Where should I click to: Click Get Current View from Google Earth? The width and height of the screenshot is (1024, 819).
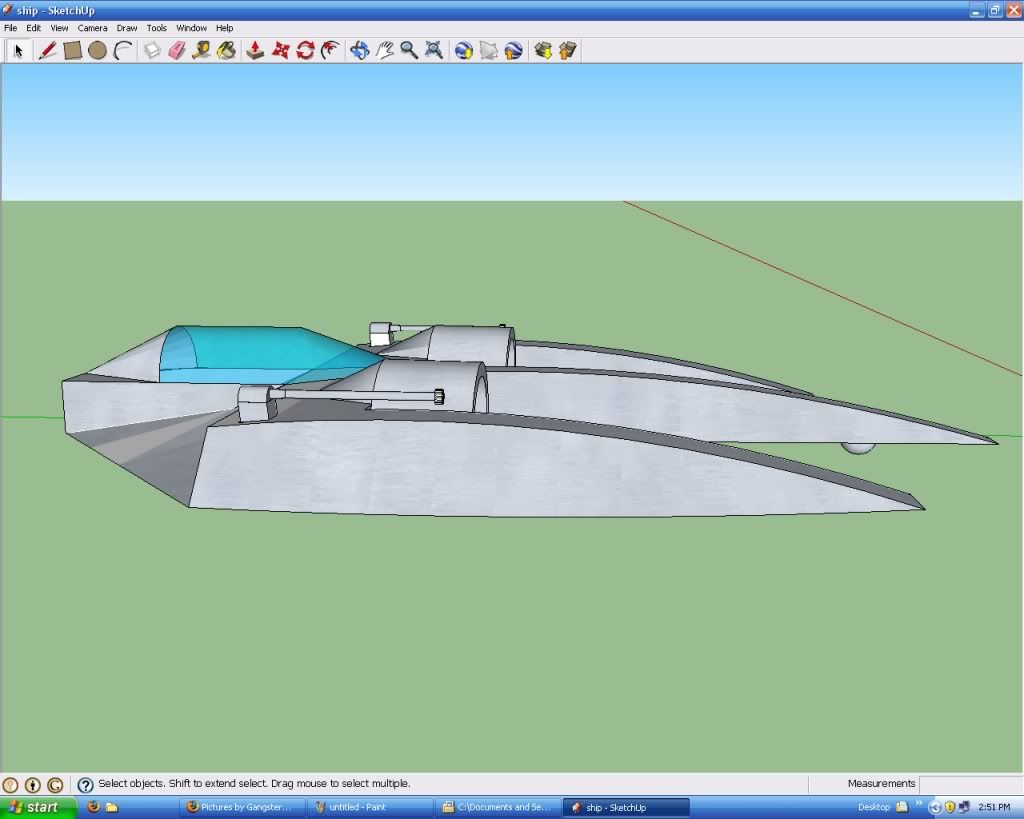(464, 50)
